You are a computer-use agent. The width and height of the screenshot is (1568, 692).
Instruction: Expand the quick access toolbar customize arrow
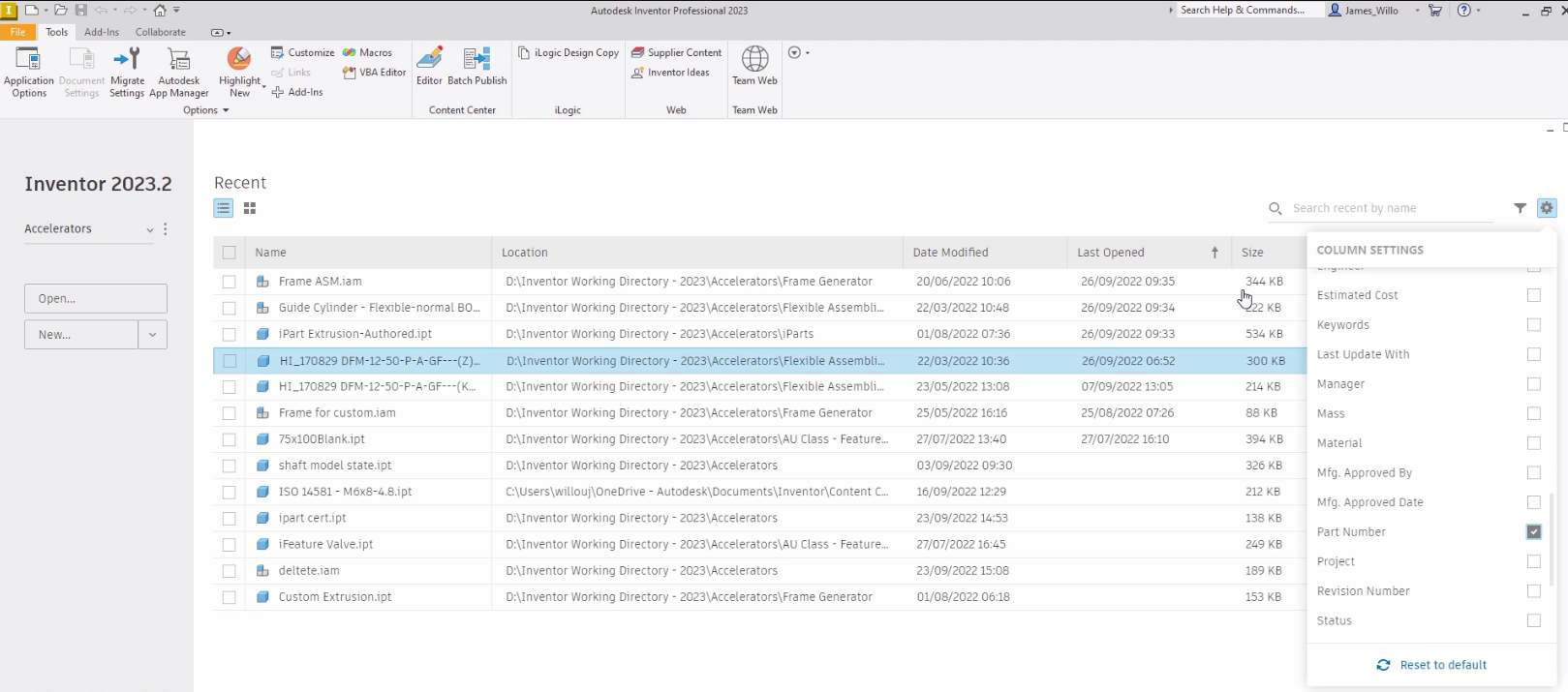click(176, 11)
